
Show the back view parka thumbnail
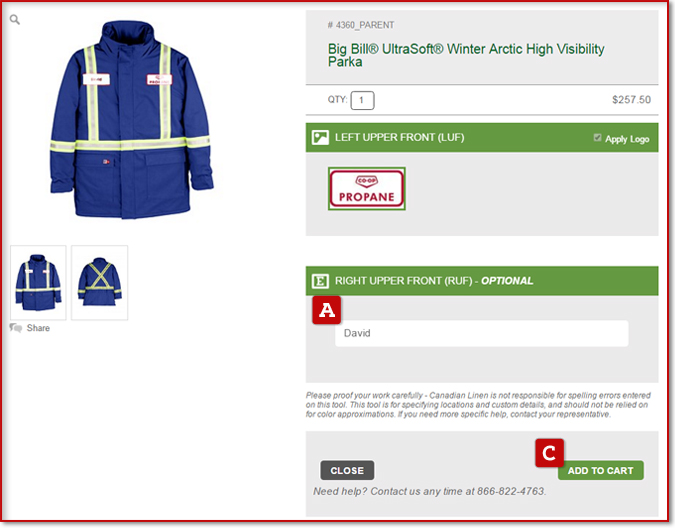point(99,283)
